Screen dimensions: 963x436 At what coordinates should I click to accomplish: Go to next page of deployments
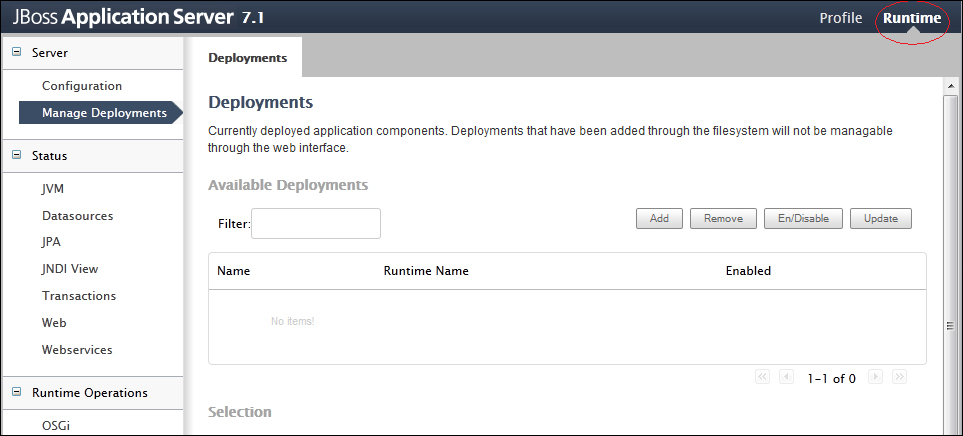pos(876,377)
